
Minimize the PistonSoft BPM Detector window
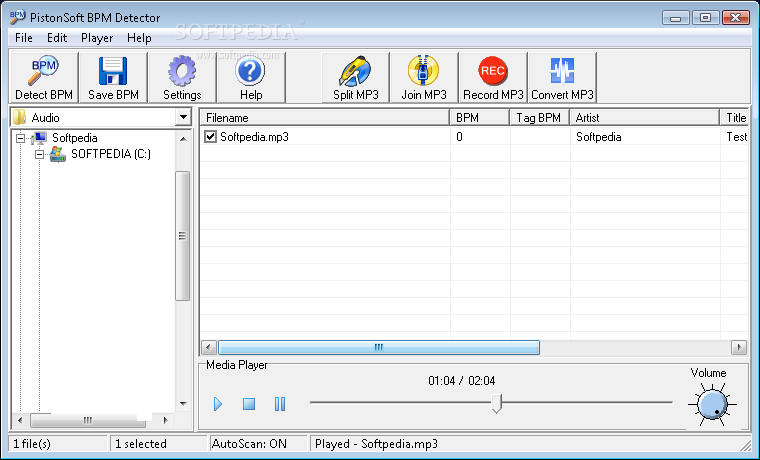676,18
